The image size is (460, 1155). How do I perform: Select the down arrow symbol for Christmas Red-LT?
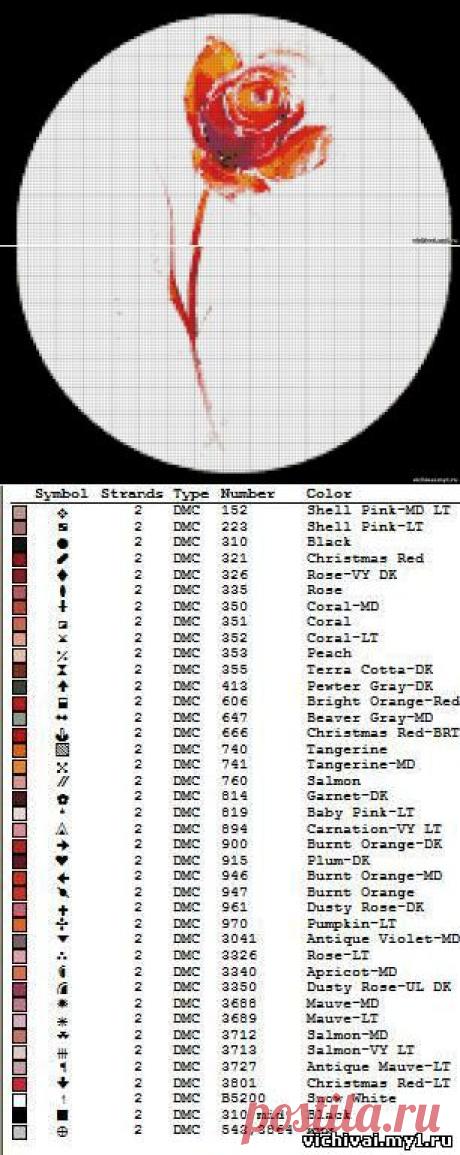click(x=63, y=1083)
